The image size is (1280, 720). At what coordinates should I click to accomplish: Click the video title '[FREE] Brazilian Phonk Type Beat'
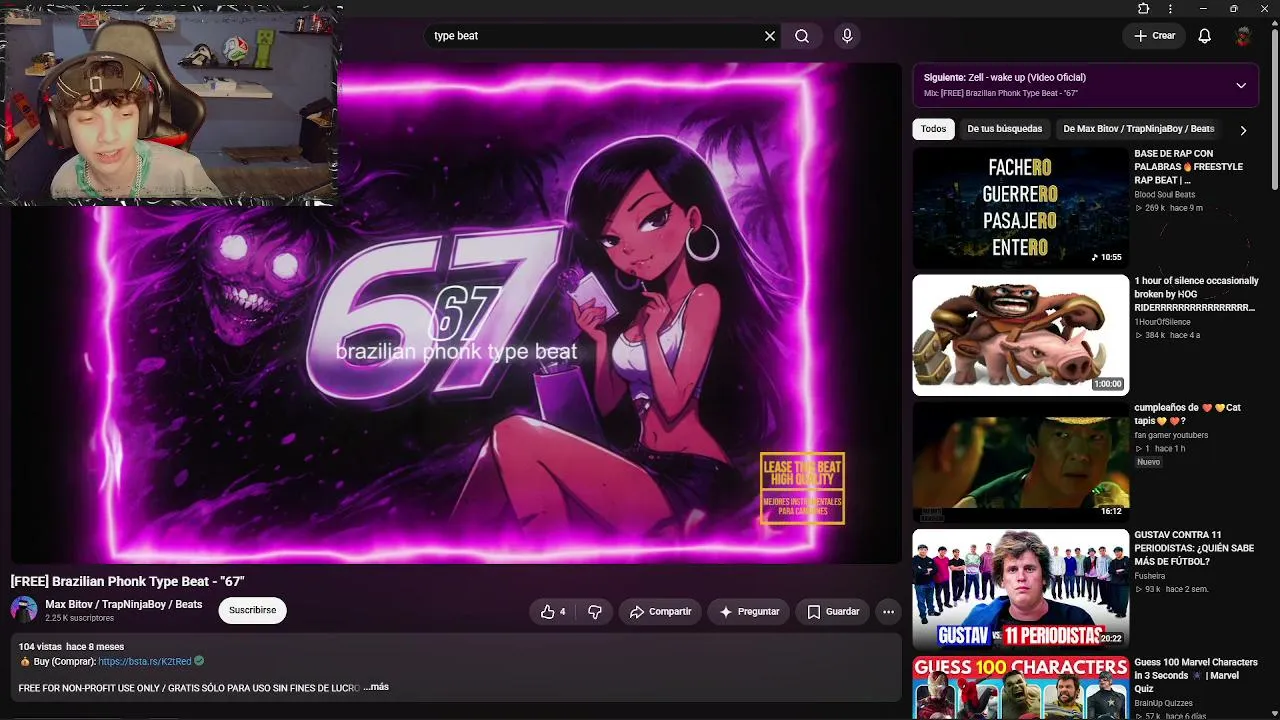[x=128, y=581]
